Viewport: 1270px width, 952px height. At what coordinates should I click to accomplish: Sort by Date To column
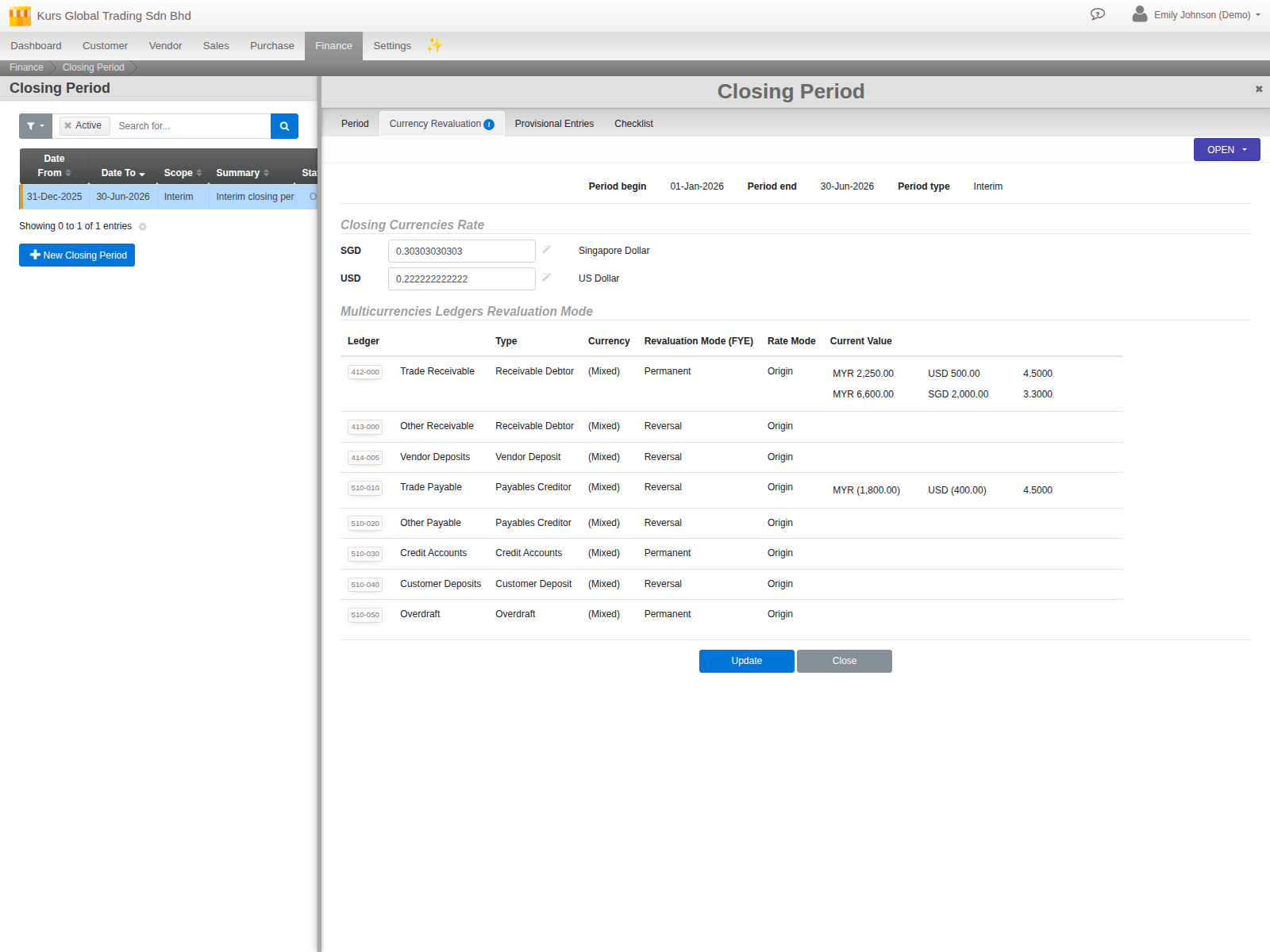(x=122, y=173)
